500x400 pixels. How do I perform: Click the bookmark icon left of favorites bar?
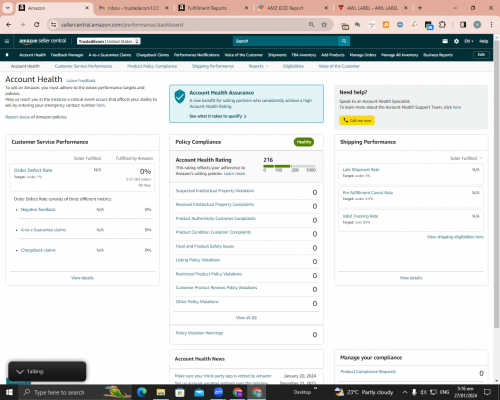7,55
